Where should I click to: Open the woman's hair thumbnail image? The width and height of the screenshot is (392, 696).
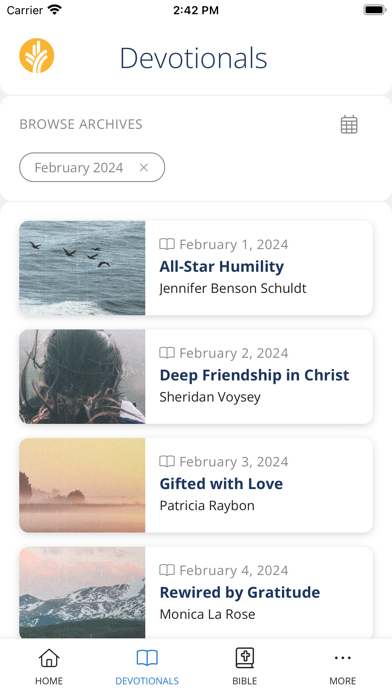[x=82, y=376]
